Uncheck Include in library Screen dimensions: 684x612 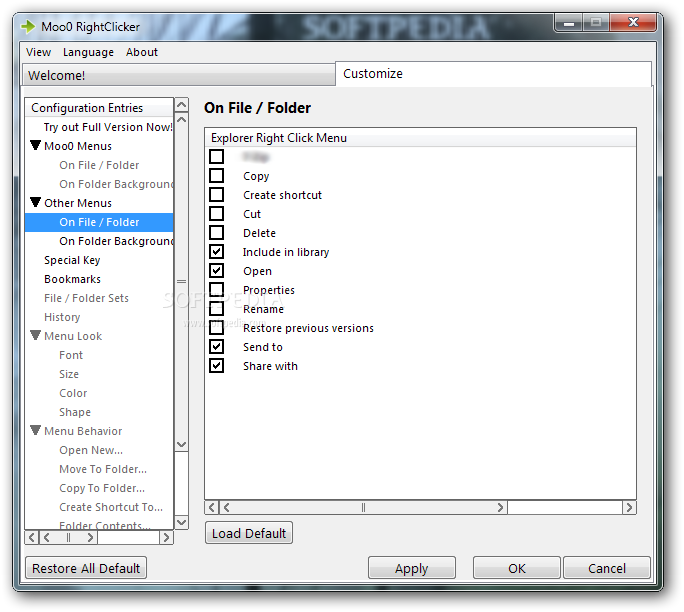coord(216,252)
